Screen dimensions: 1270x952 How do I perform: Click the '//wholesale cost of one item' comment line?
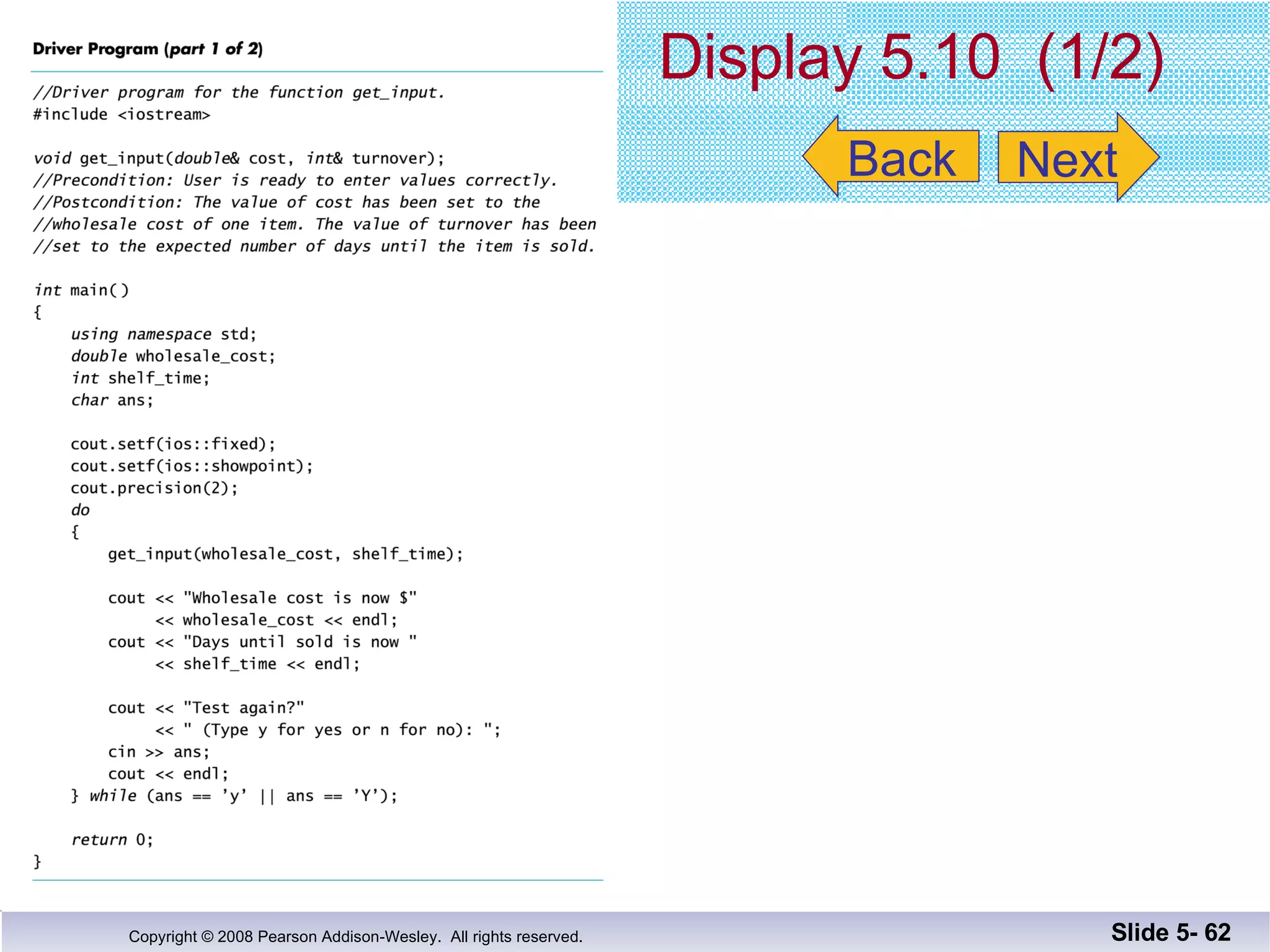pos(315,224)
